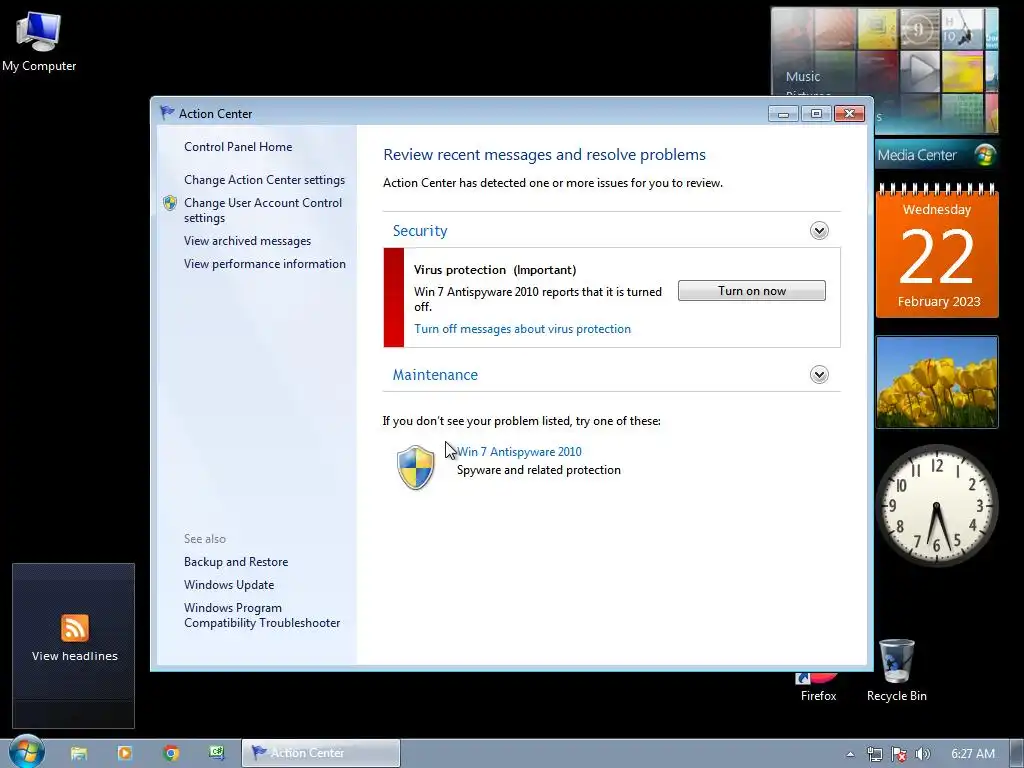Click Turn off messages about virus protection
Viewport: 1024px width, 768px height.
522,328
